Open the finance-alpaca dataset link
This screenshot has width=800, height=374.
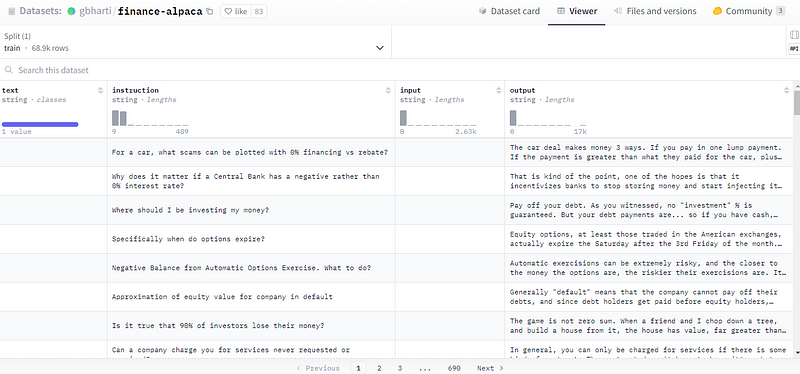[x=160, y=11]
